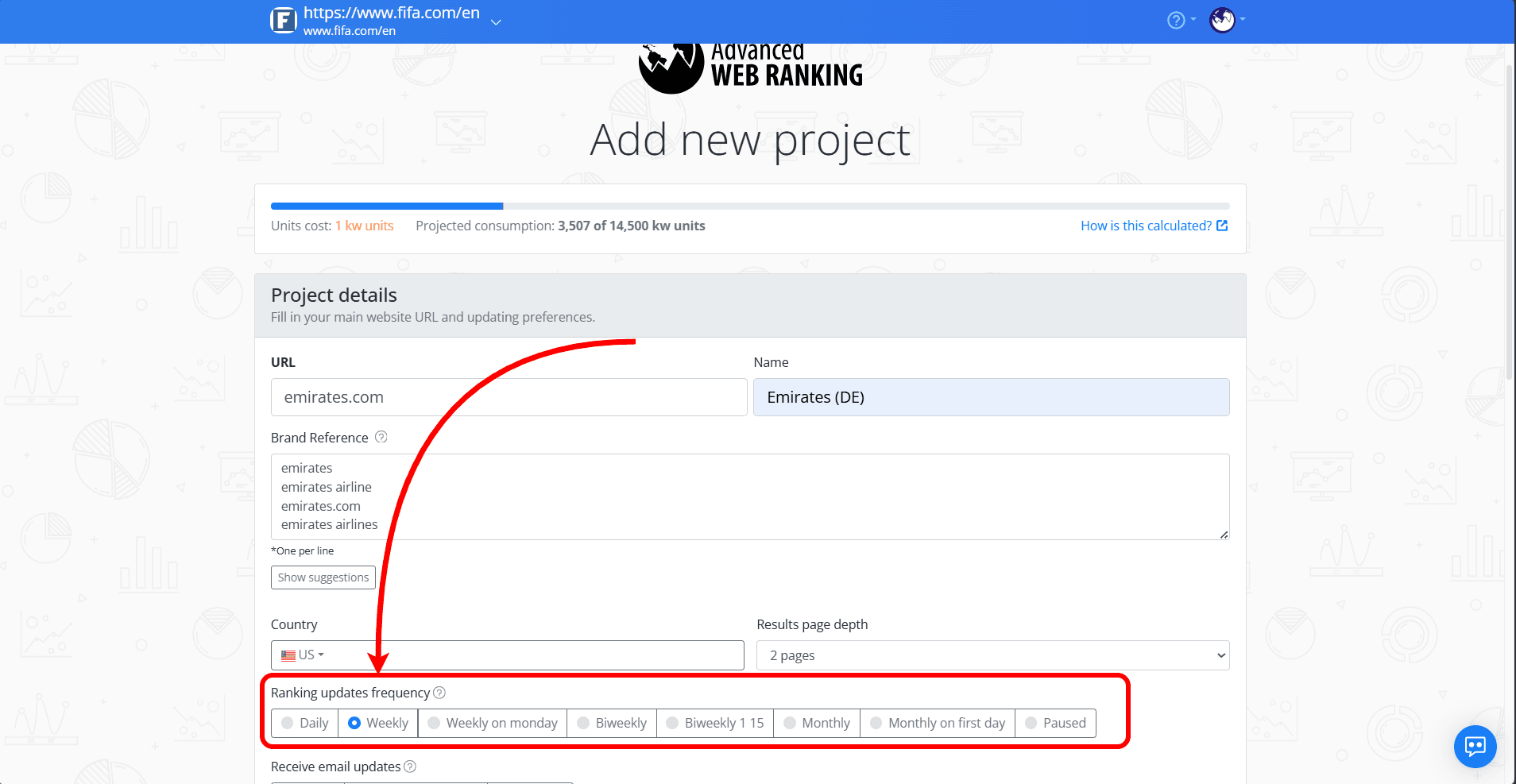Click the 'emirates airlines' brand line

coord(330,524)
